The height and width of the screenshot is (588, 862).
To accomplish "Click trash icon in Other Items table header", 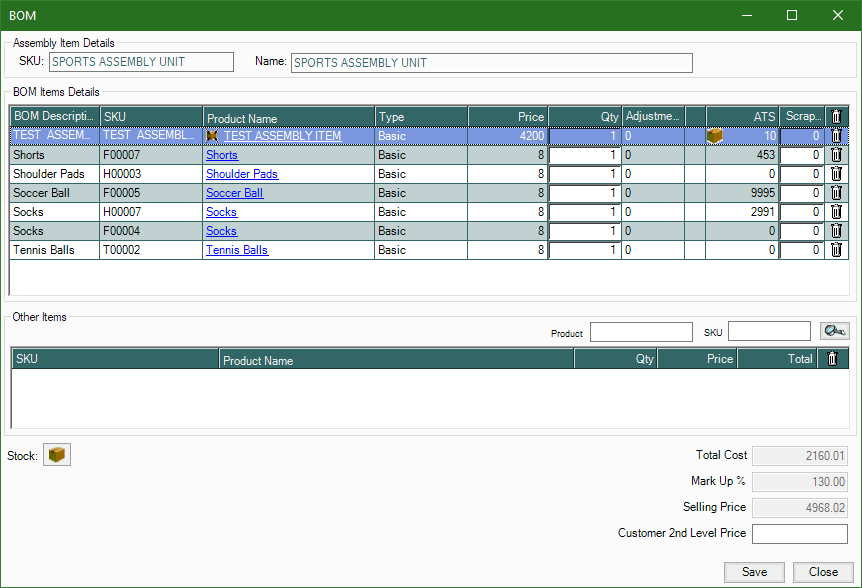I will click(832, 359).
